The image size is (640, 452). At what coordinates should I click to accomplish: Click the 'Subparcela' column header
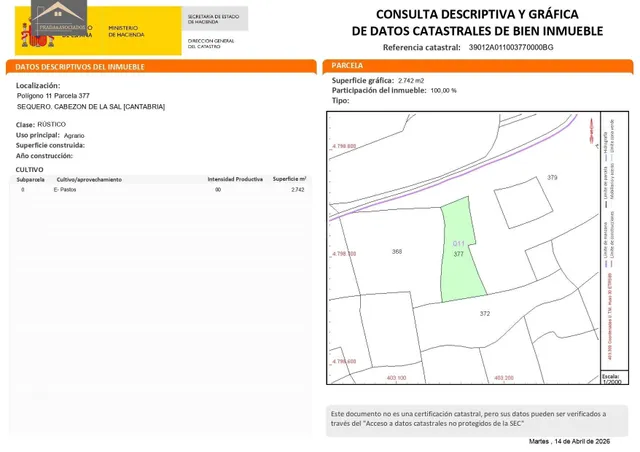(30, 180)
